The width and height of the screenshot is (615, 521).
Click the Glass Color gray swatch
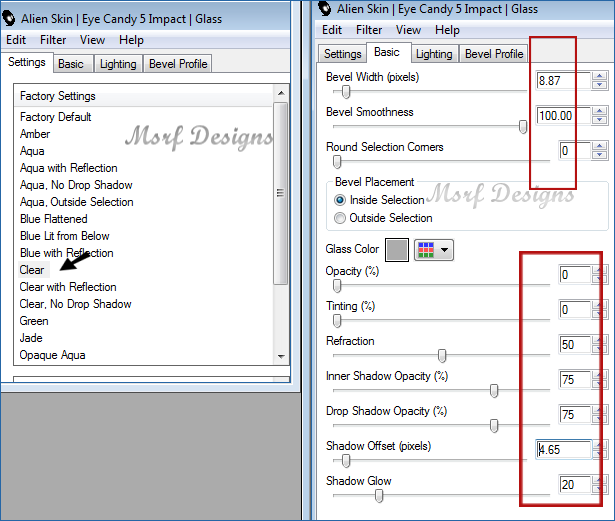click(x=397, y=250)
